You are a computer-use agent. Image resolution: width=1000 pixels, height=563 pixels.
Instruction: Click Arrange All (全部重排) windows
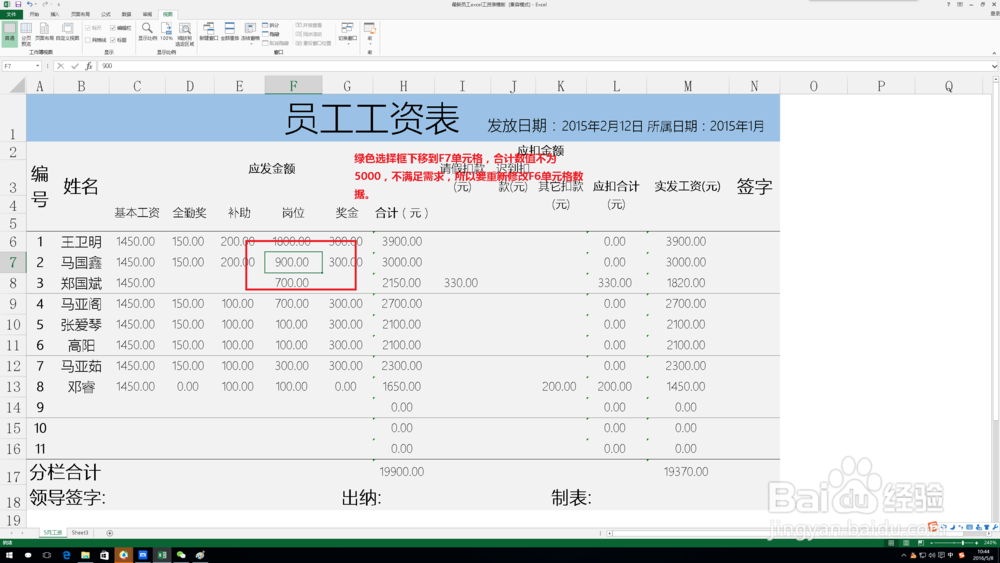click(x=230, y=31)
